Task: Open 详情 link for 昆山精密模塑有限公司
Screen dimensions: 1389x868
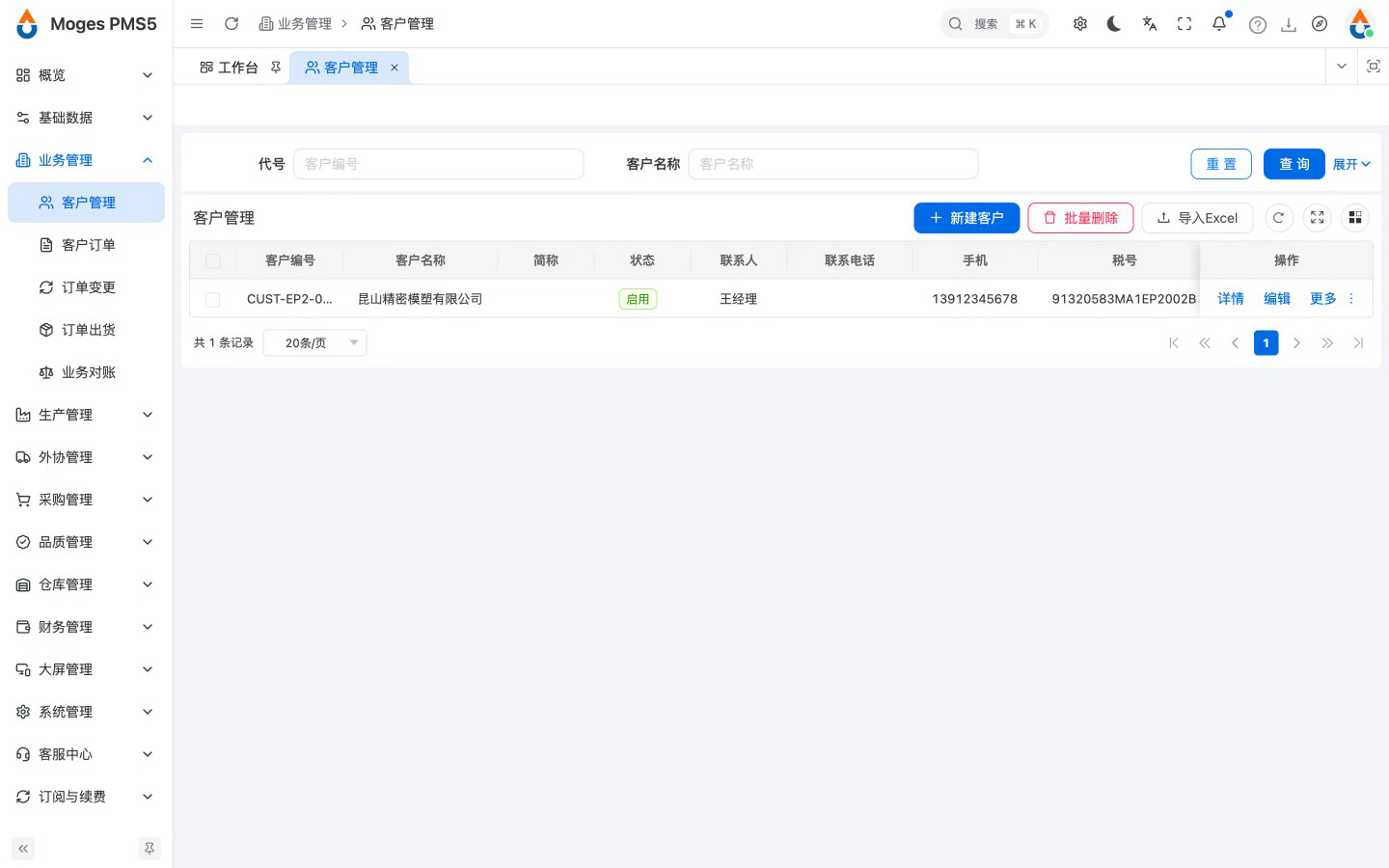Action: tap(1231, 299)
